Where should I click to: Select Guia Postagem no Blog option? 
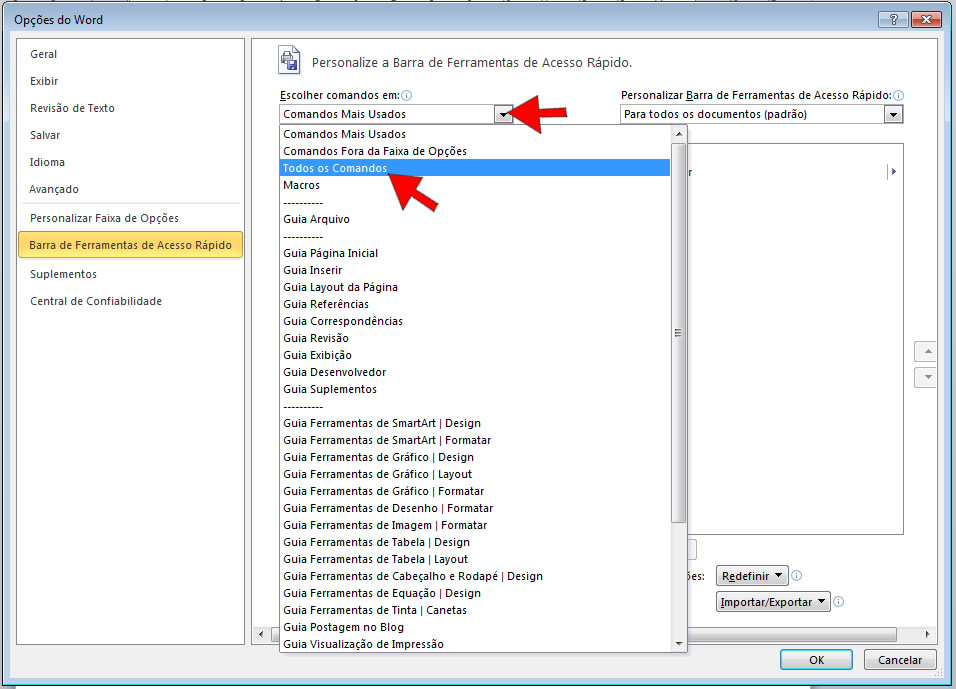(x=475, y=627)
